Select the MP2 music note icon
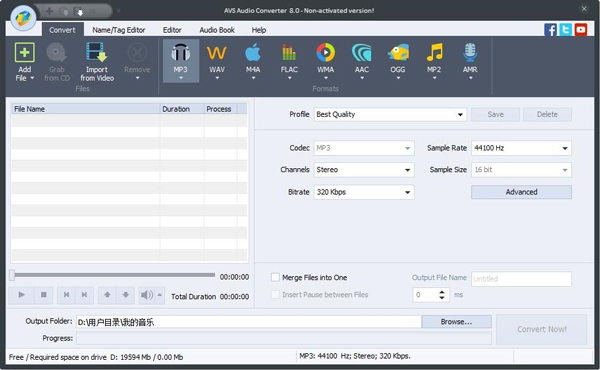Screen dimensions: 600x370 434,52
